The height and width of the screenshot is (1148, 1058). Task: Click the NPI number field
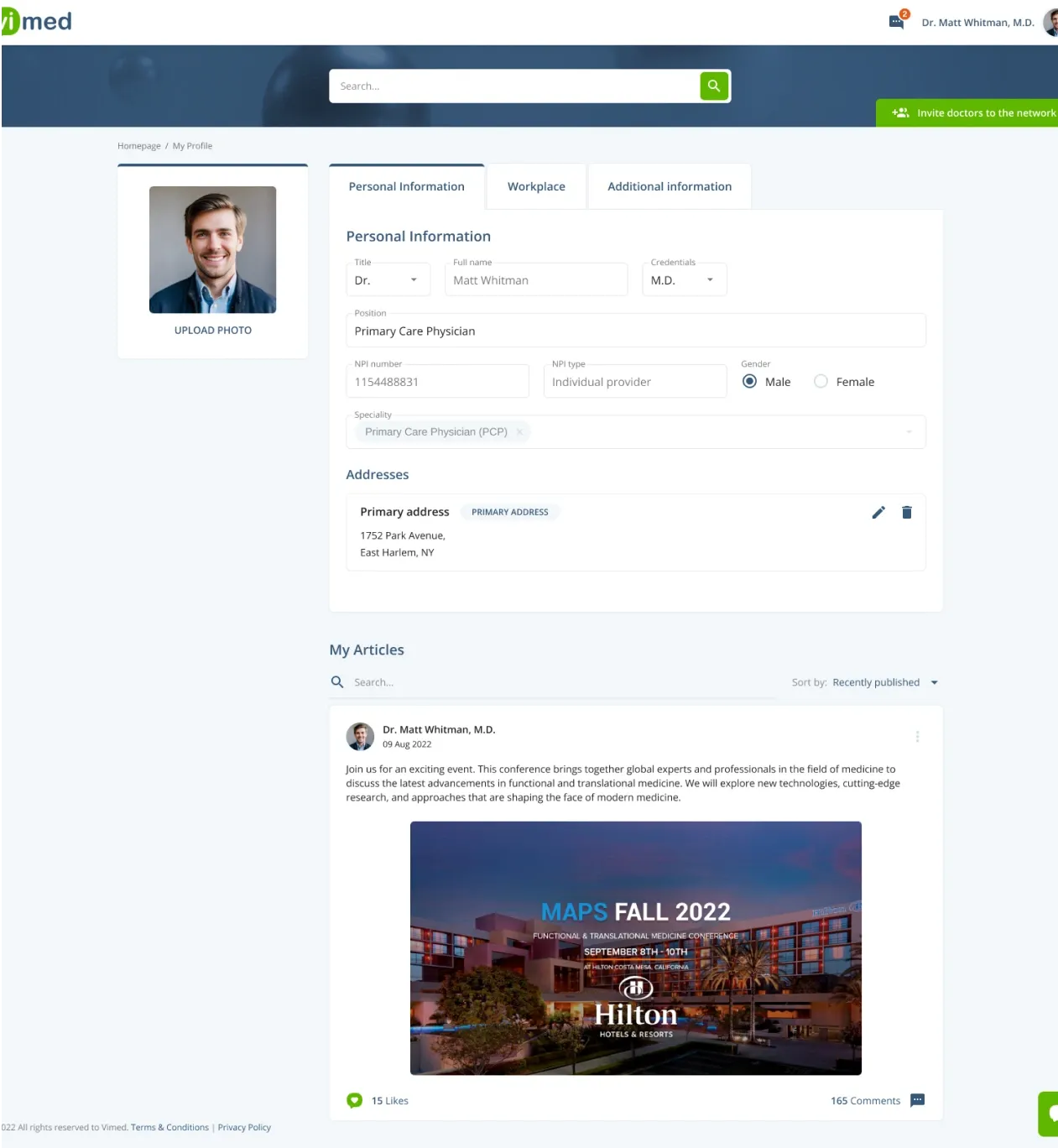438,381
